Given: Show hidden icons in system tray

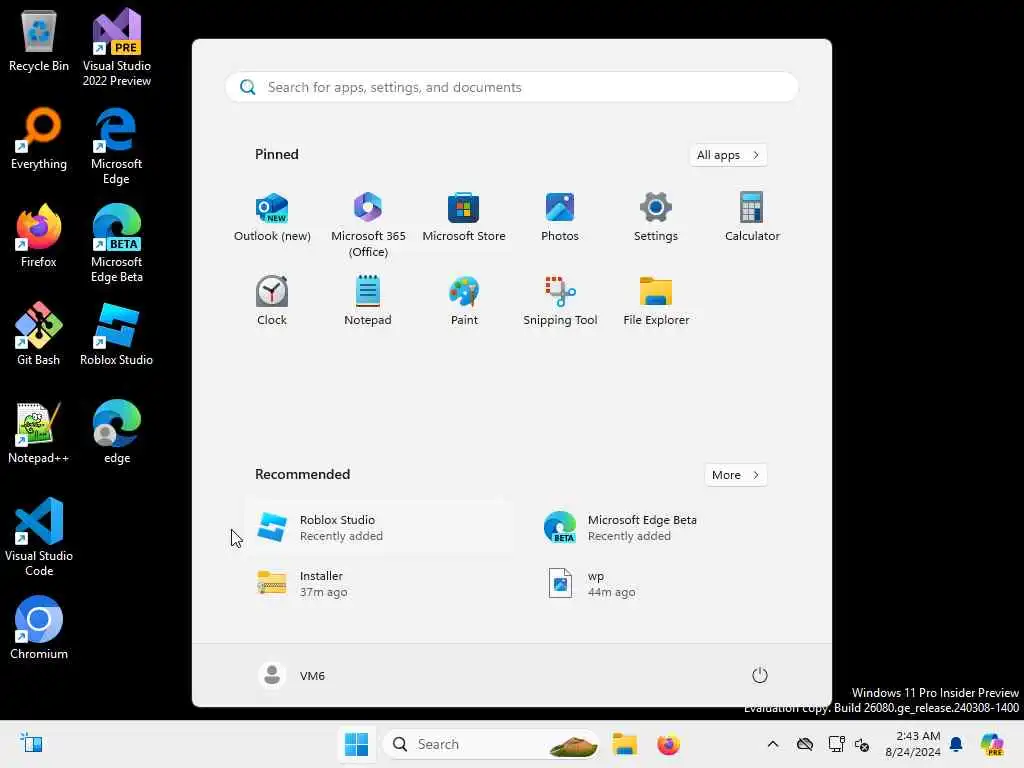Looking at the screenshot, I should point(773,744).
